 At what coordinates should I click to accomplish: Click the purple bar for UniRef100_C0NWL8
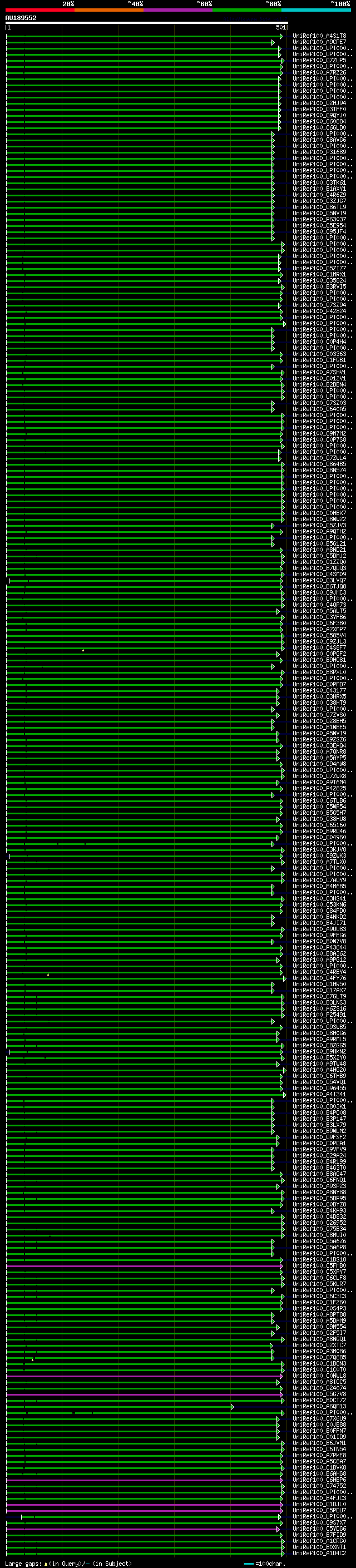click(x=144, y=1376)
